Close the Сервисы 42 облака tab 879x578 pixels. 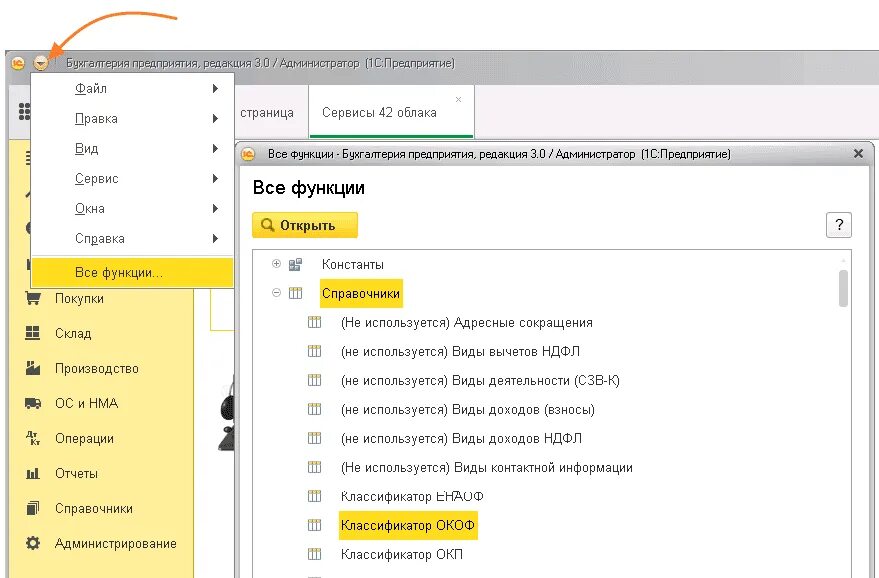(x=459, y=99)
